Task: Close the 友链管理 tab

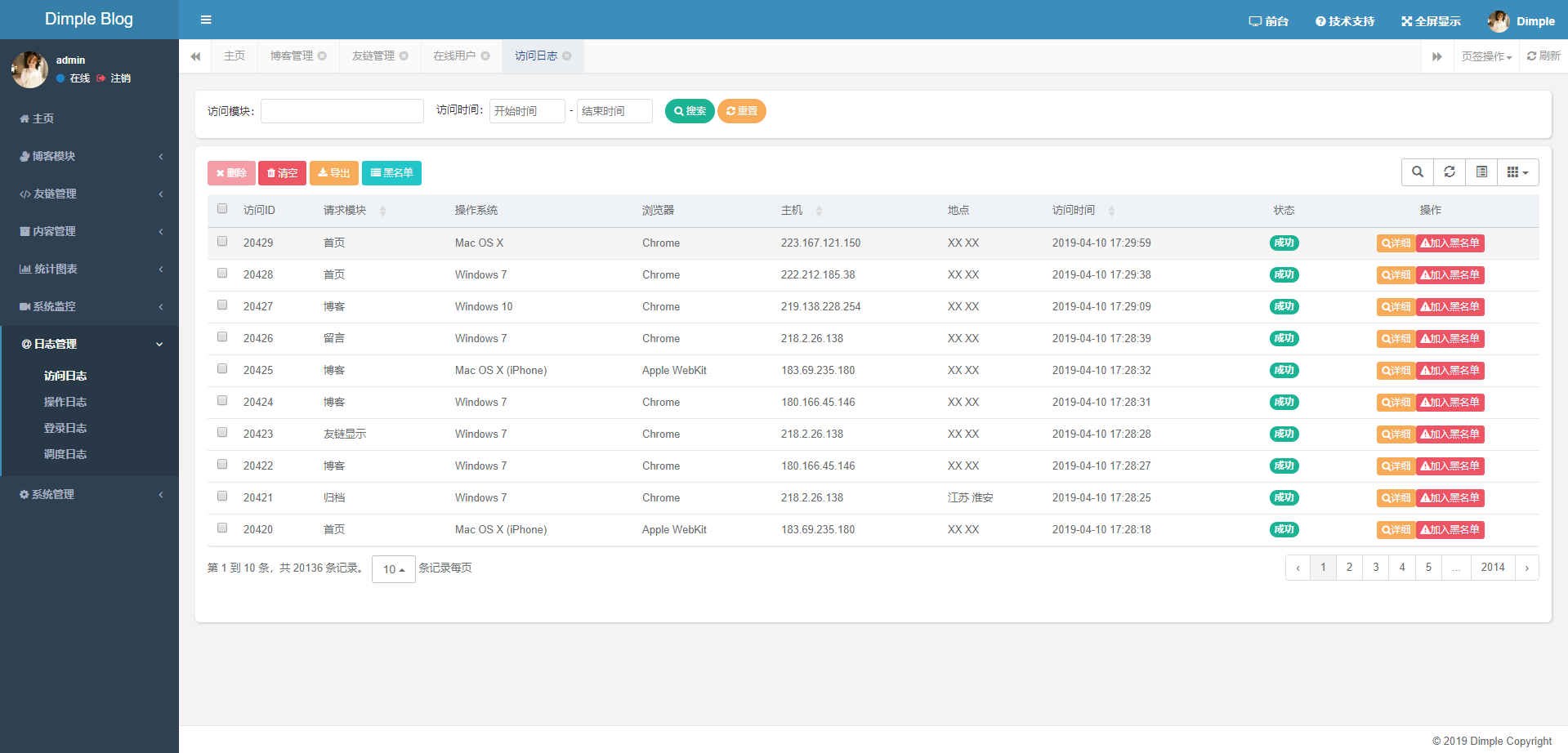Action: [x=404, y=56]
